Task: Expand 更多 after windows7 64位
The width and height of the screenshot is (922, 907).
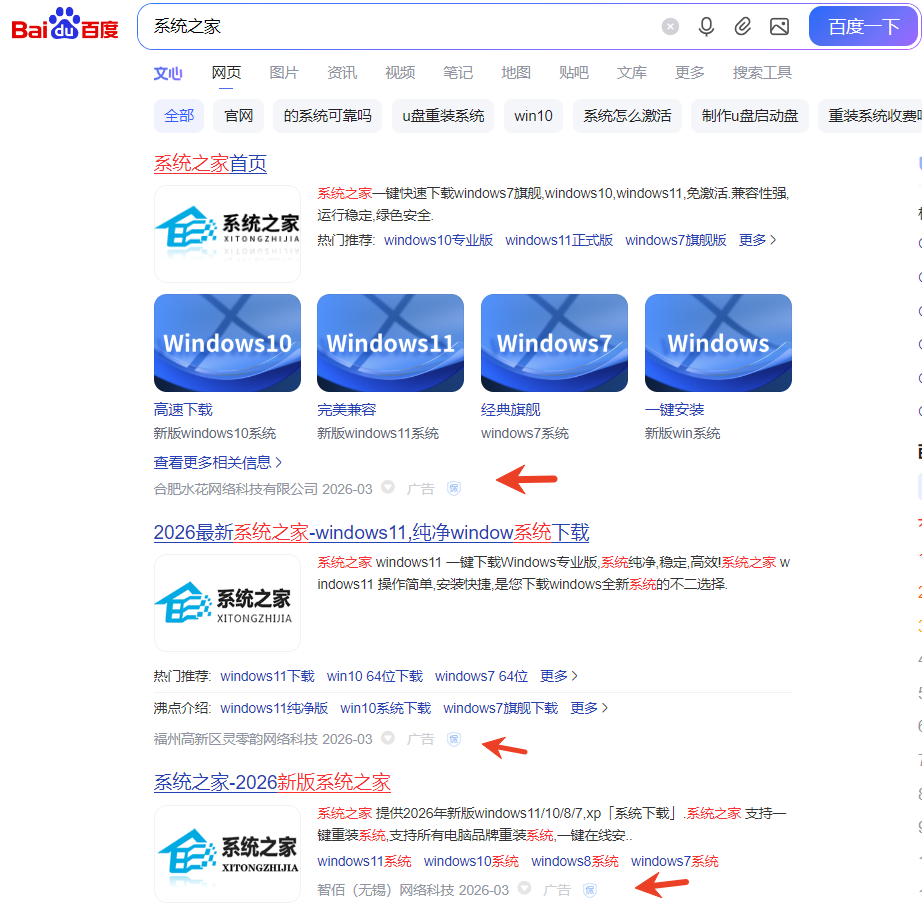Action: (x=559, y=676)
